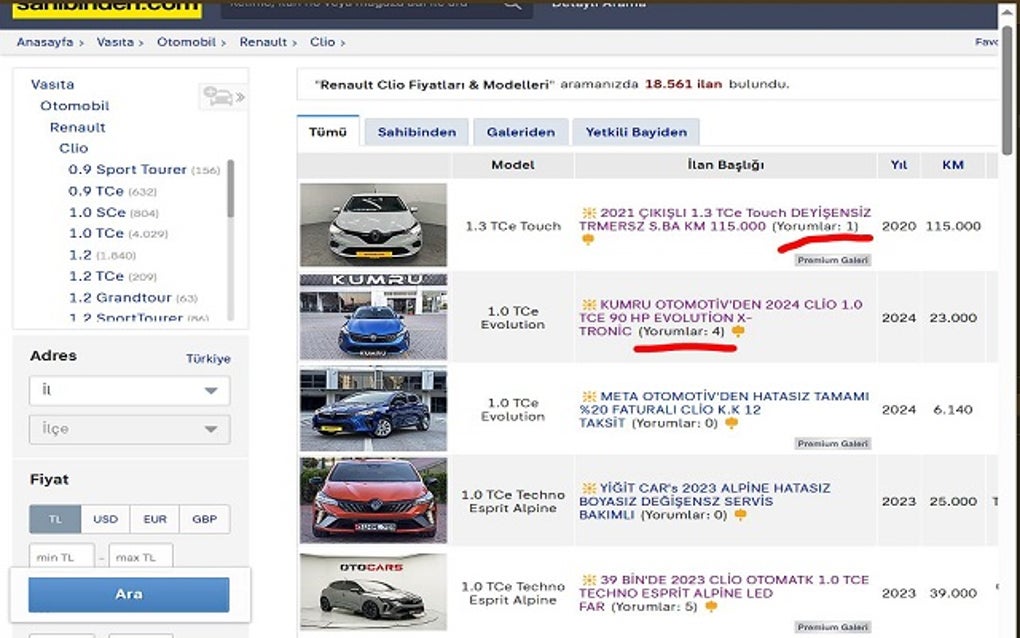Click the search magnifier icon

512,5
